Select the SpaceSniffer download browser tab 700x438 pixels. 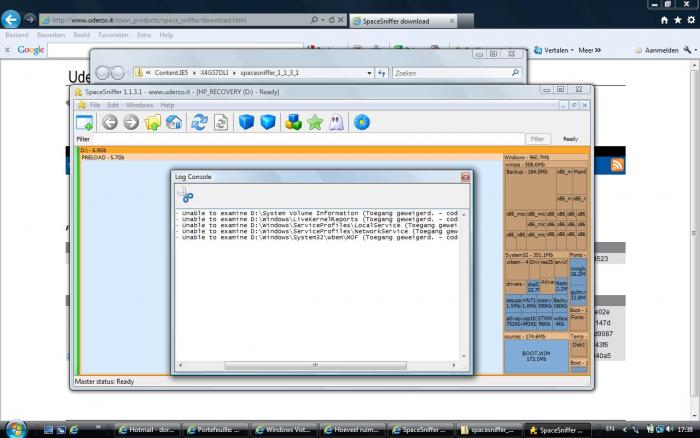pyautogui.click(x=403, y=21)
